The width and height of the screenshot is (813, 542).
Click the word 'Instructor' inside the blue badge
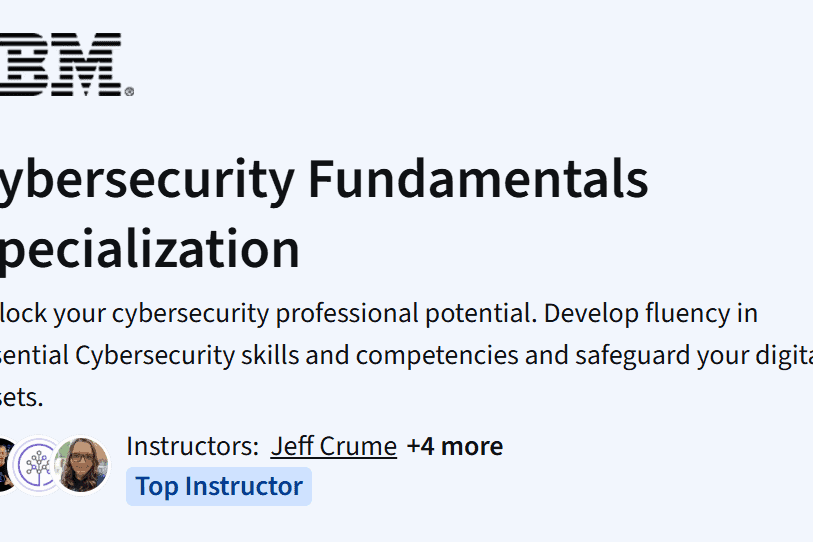[x=243, y=487]
